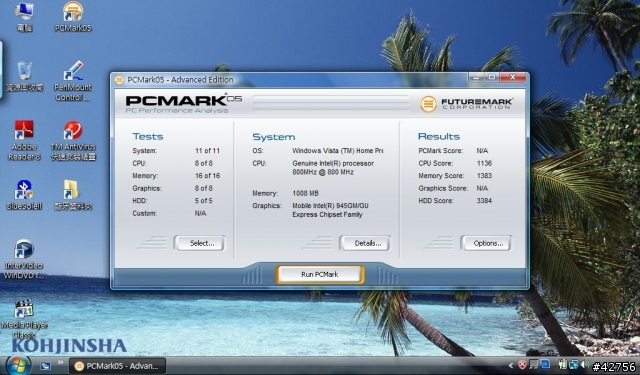Select PCMark05 taskbar button
The height and width of the screenshot is (375, 640).
tap(117, 366)
